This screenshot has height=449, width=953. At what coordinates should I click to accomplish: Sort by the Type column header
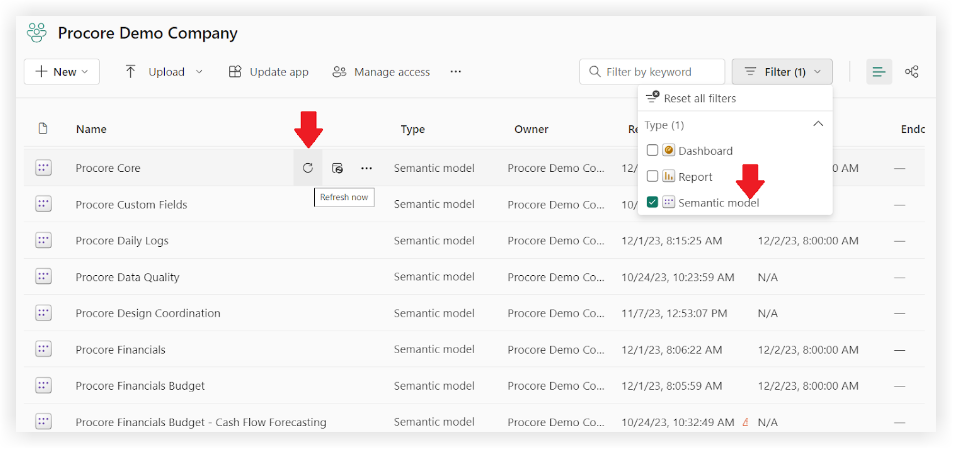[413, 129]
